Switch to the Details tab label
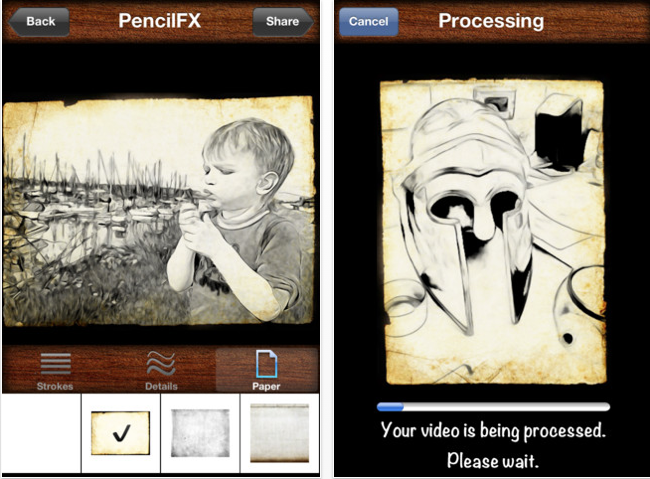650x479 pixels. point(161,386)
